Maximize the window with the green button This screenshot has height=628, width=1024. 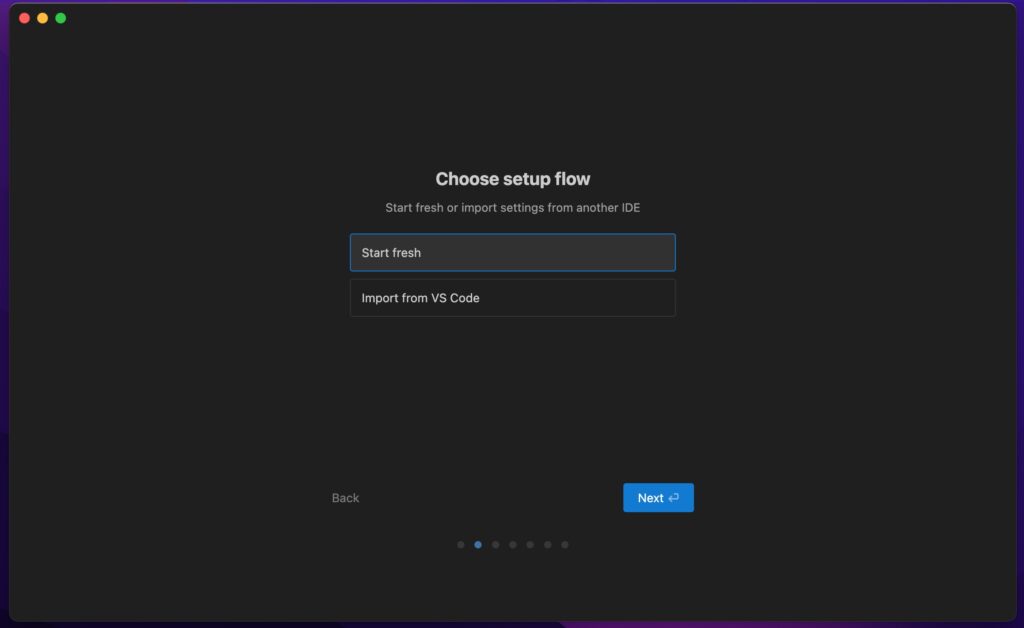(60, 18)
